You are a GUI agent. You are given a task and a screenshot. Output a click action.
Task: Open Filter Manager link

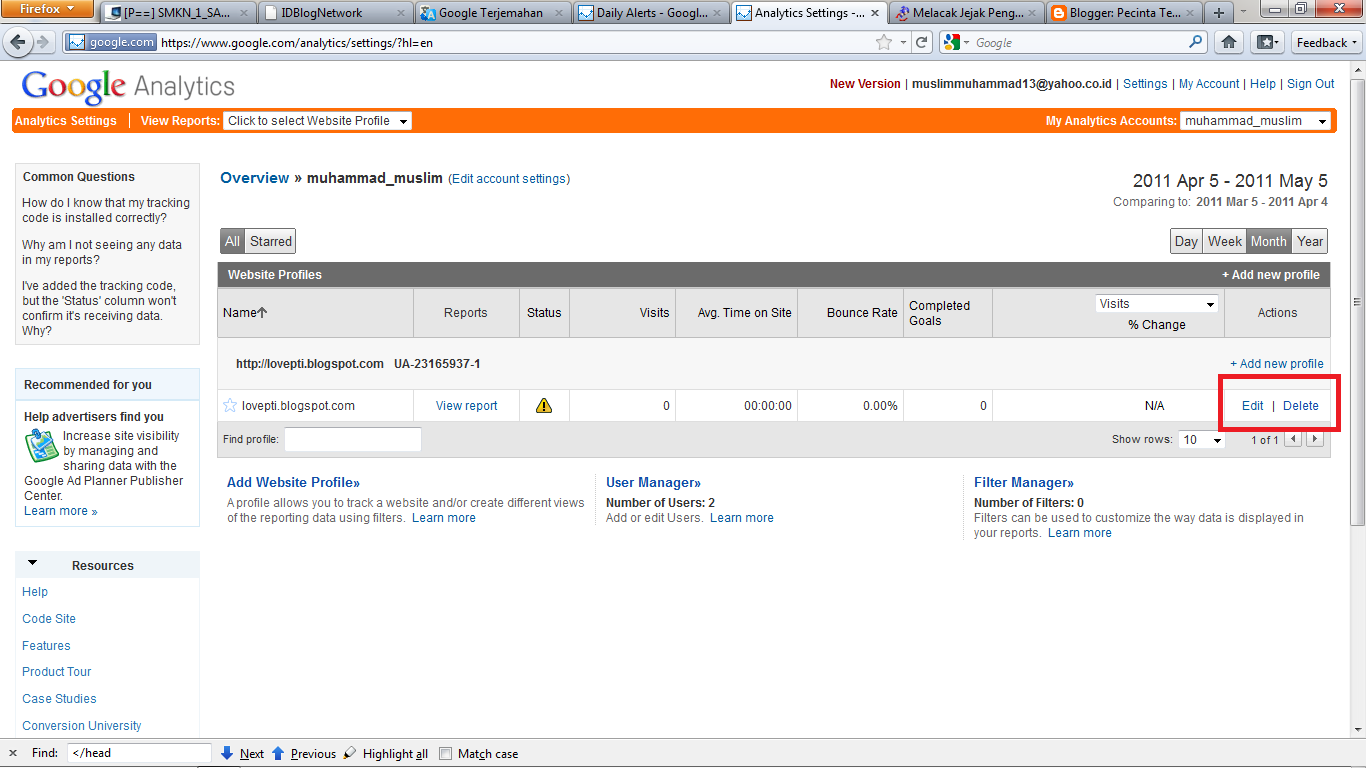(1024, 482)
